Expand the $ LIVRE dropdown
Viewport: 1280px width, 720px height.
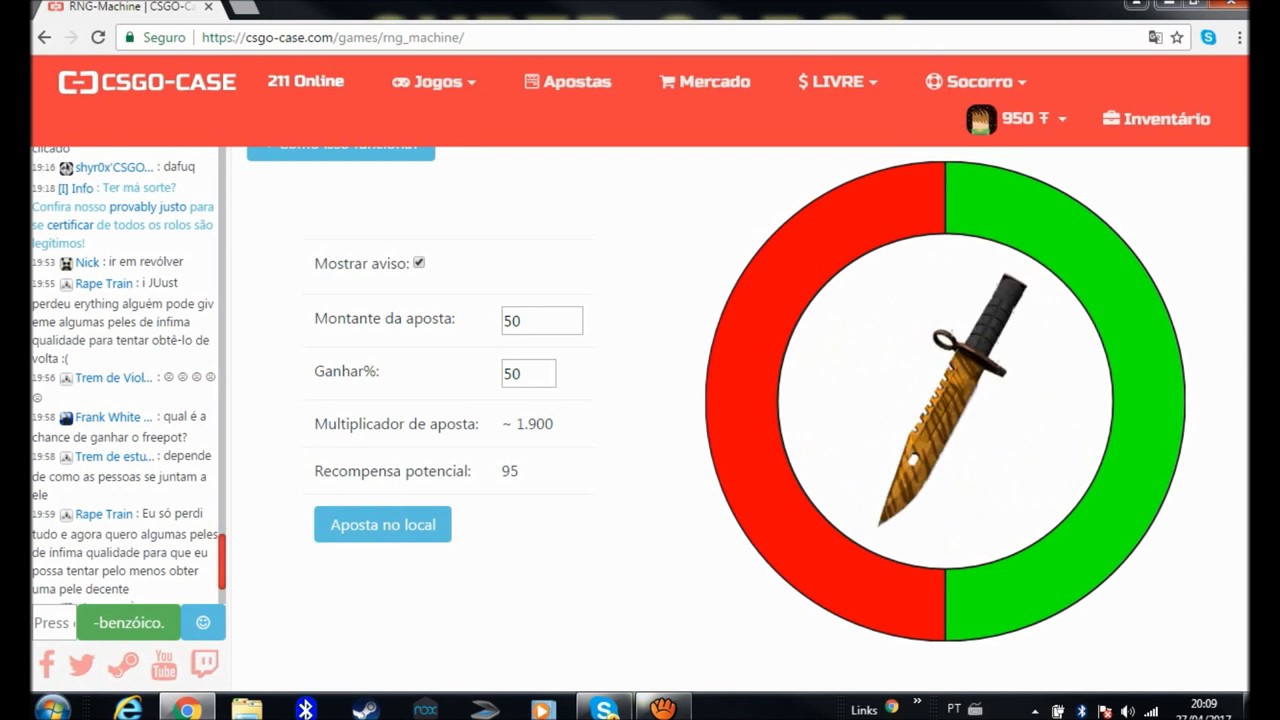coord(838,82)
